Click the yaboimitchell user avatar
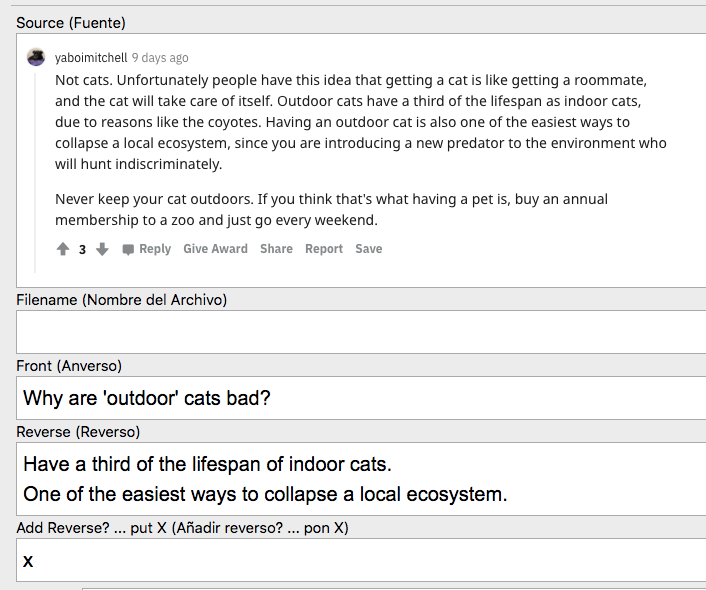The width and height of the screenshot is (706, 590). (x=36, y=57)
